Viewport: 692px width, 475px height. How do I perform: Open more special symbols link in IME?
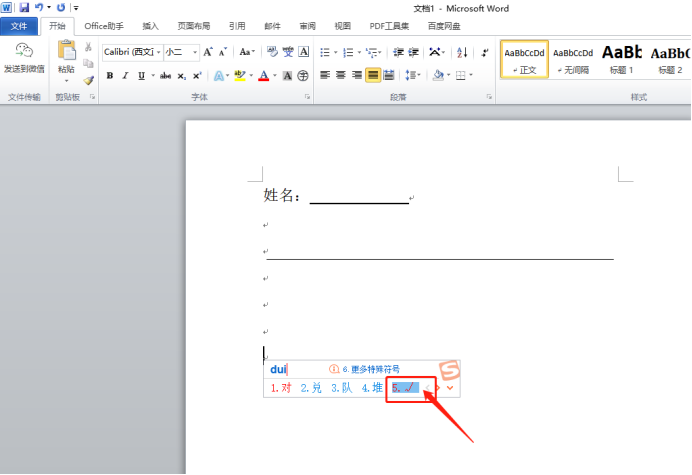[371, 369]
